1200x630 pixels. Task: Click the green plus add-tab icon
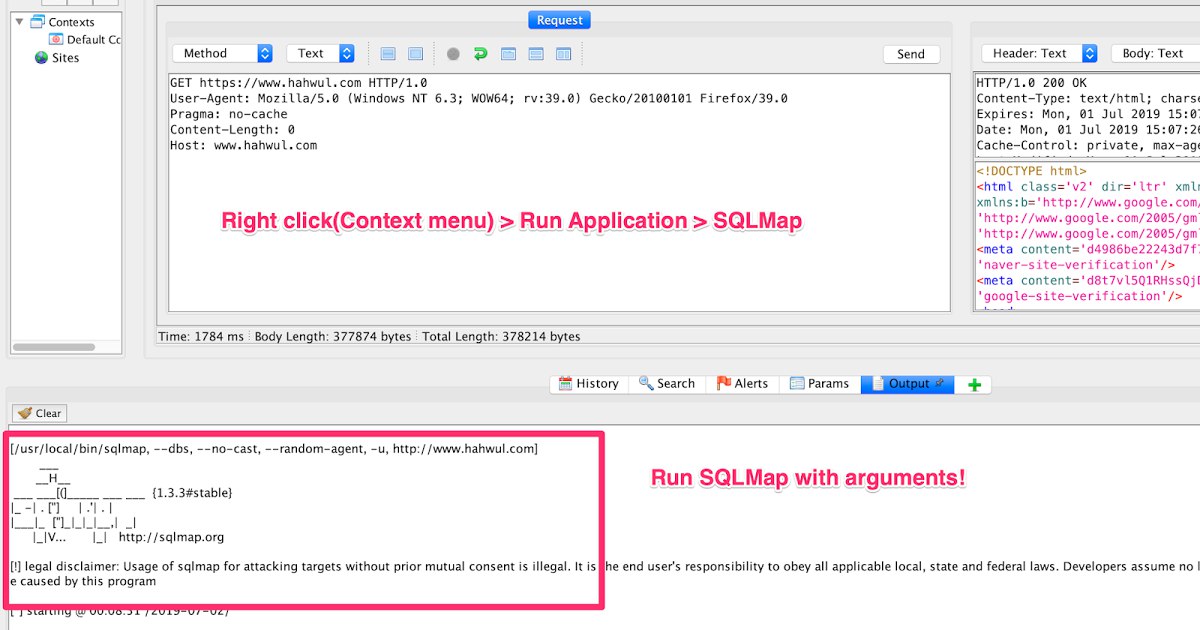click(x=975, y=384)
